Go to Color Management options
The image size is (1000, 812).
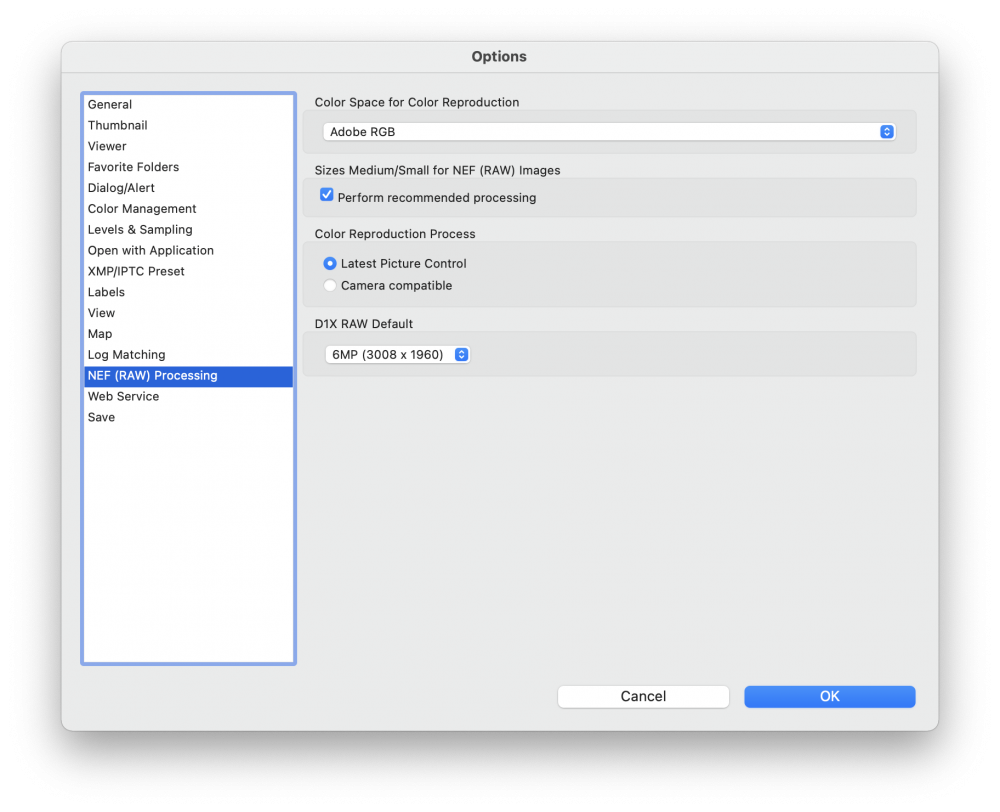(188, 209)
